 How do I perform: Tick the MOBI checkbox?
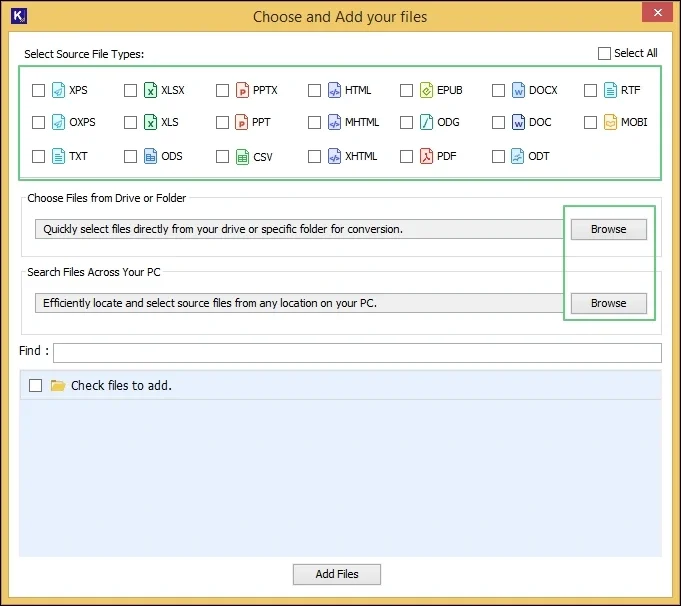coord(591,123)
